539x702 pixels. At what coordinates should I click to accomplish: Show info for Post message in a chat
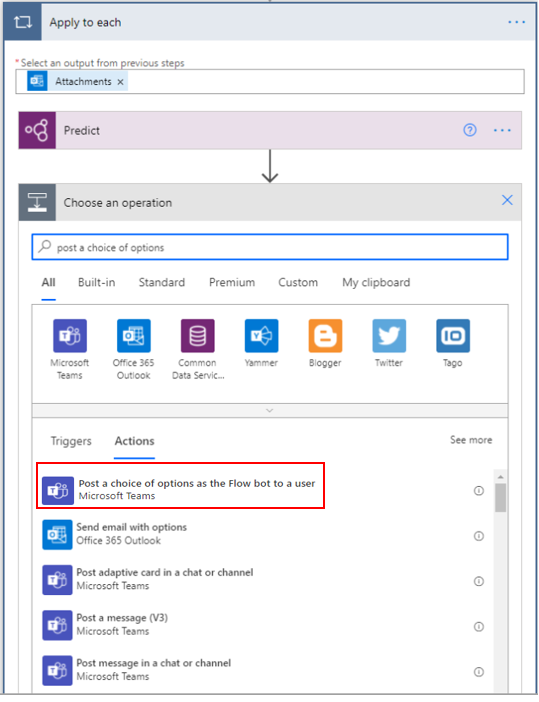pos(479,672)
